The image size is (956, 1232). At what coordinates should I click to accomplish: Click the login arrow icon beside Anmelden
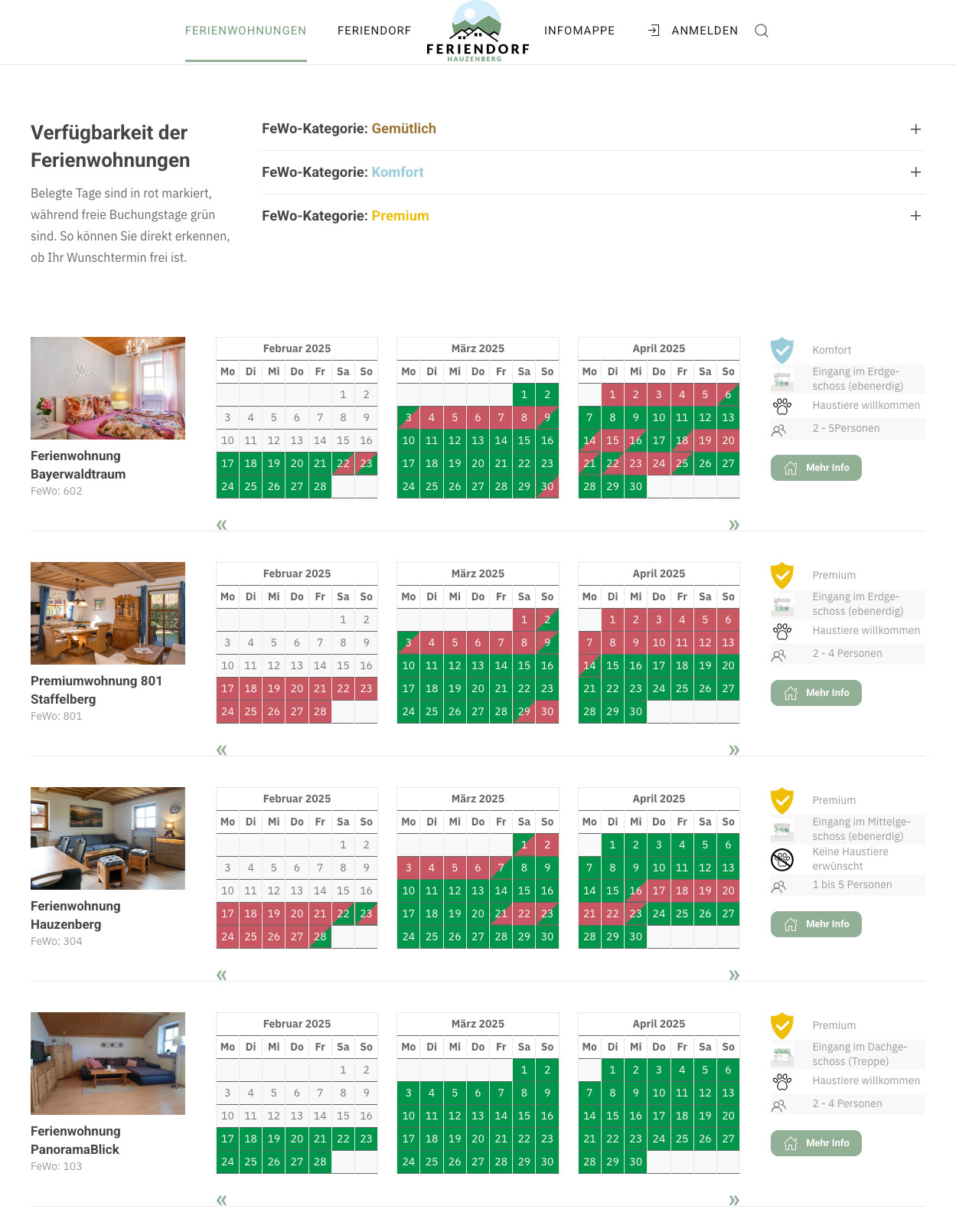[654, 31]
